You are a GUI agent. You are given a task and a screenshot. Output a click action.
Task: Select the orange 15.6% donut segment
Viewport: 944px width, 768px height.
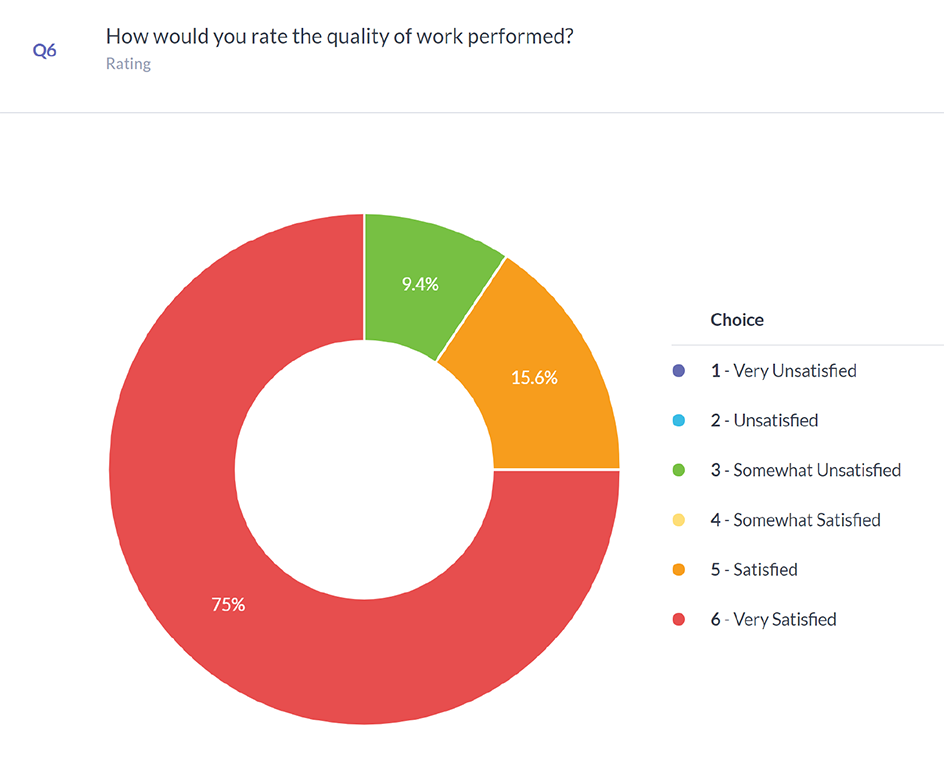click(534, 378)
